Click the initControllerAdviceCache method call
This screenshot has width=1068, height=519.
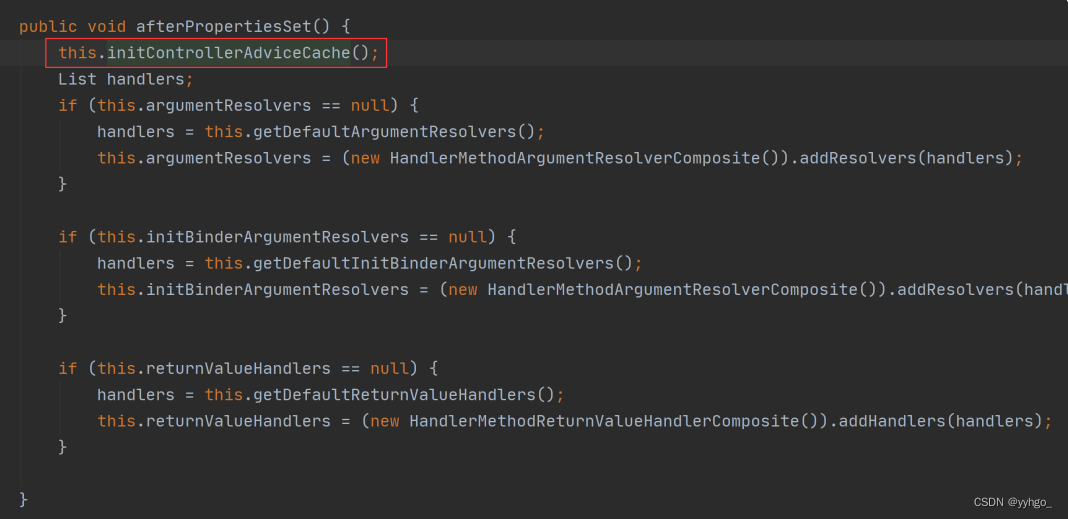[228, 53]
